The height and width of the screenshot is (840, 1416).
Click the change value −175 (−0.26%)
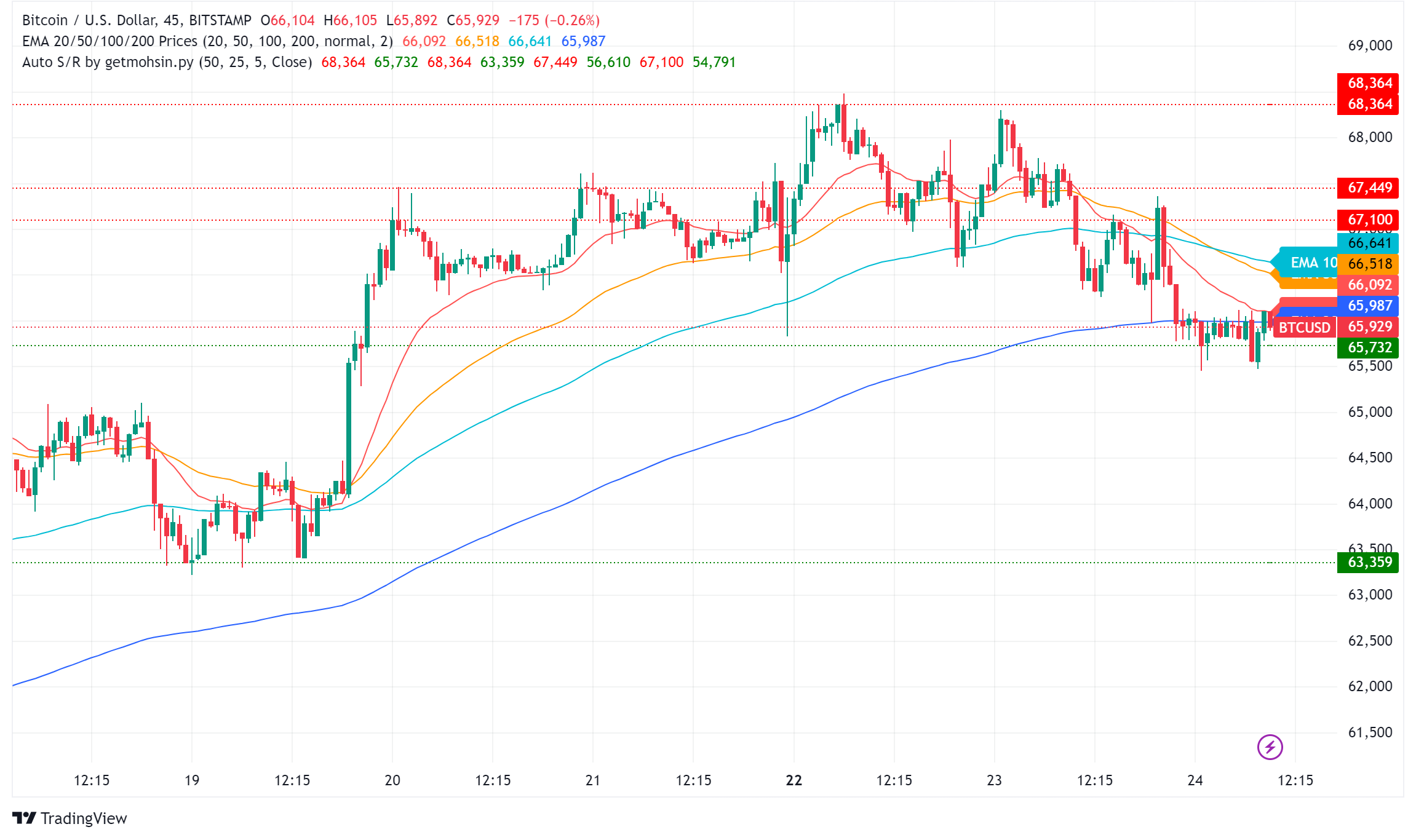click(554, 20)
